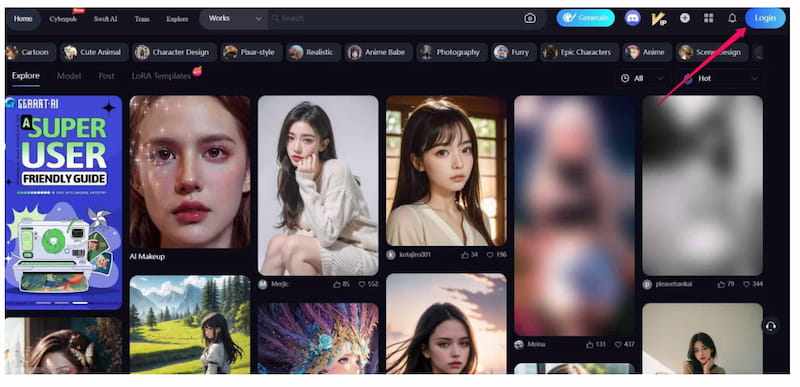Open the Hot sorting dropdown
This screenshot has width=800, height=387.
(719, 79)
